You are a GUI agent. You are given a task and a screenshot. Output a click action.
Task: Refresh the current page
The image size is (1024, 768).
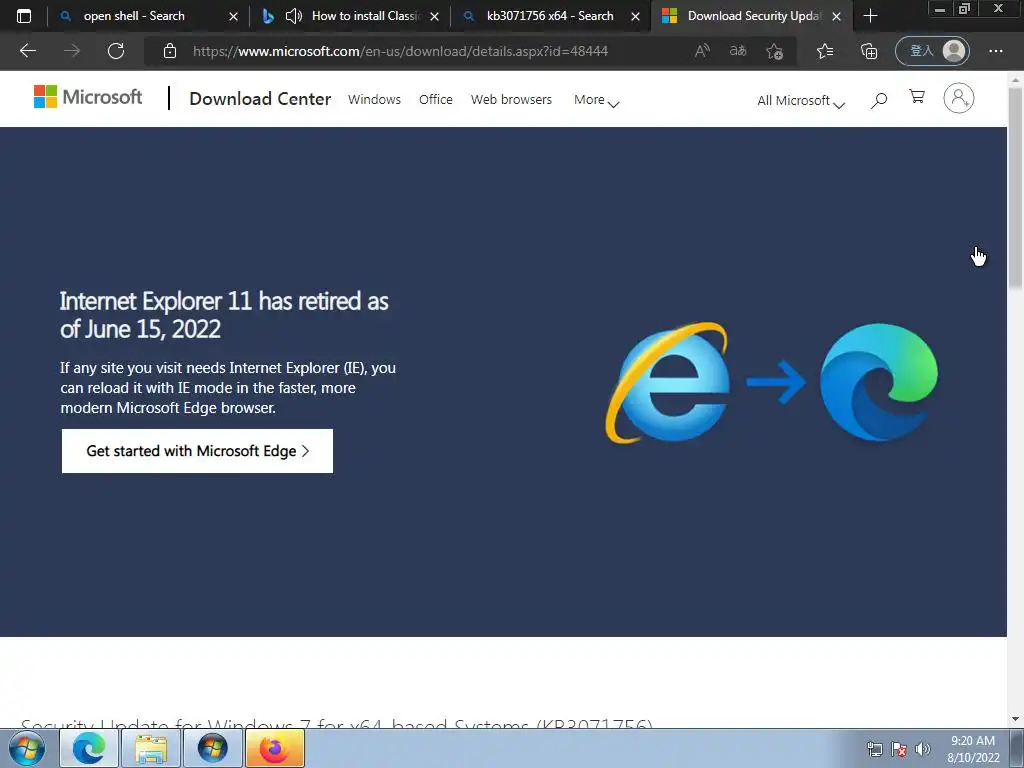tap(116, 51)
